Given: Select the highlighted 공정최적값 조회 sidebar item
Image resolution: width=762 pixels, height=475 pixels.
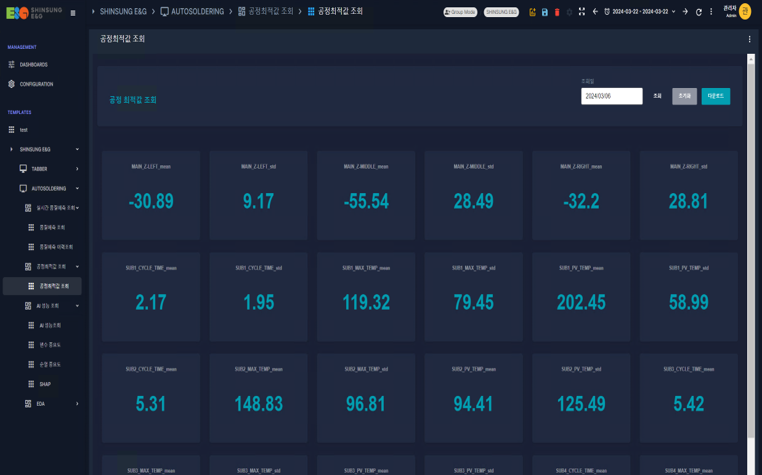Looking at the screenshot, I should (42, 286).
